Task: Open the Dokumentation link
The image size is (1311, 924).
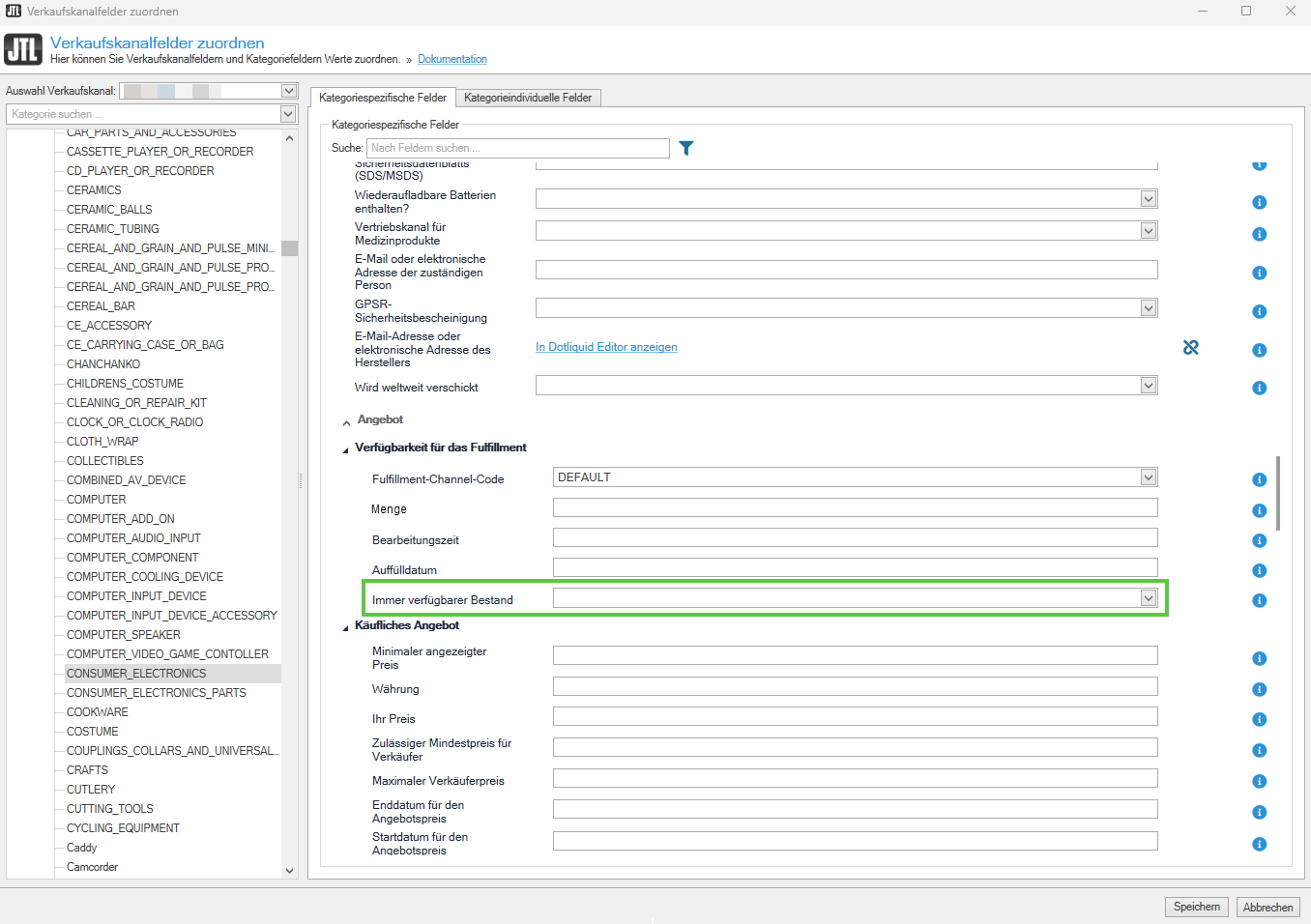Action: [452, 59]
